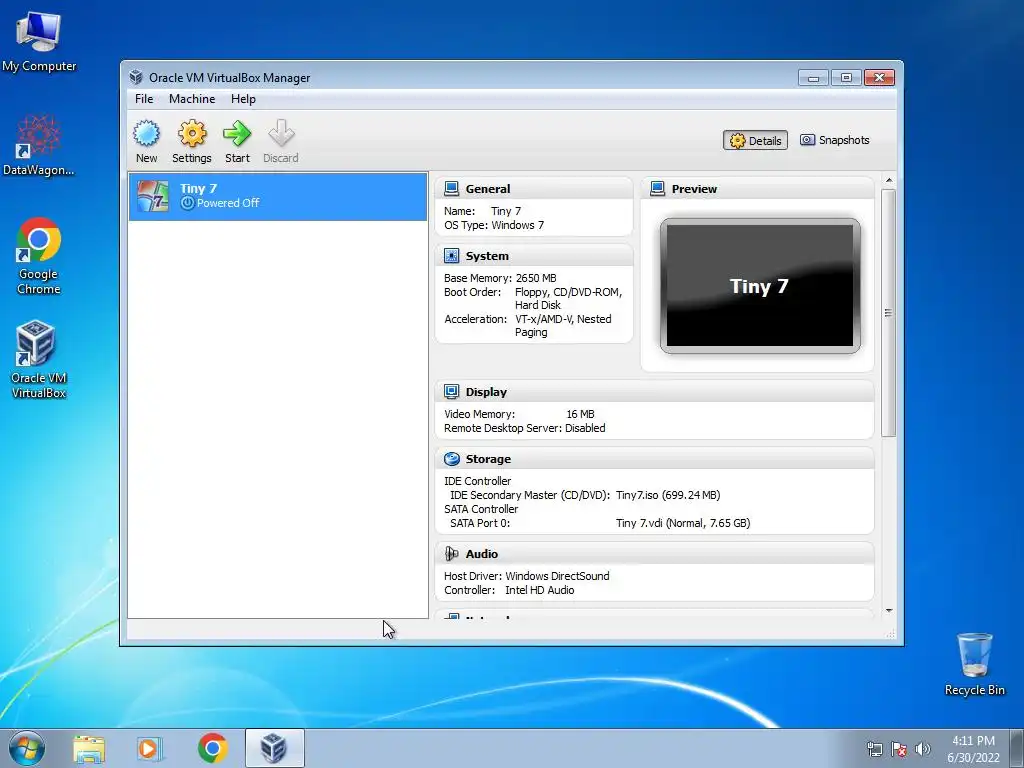Open the File menu

144,99
